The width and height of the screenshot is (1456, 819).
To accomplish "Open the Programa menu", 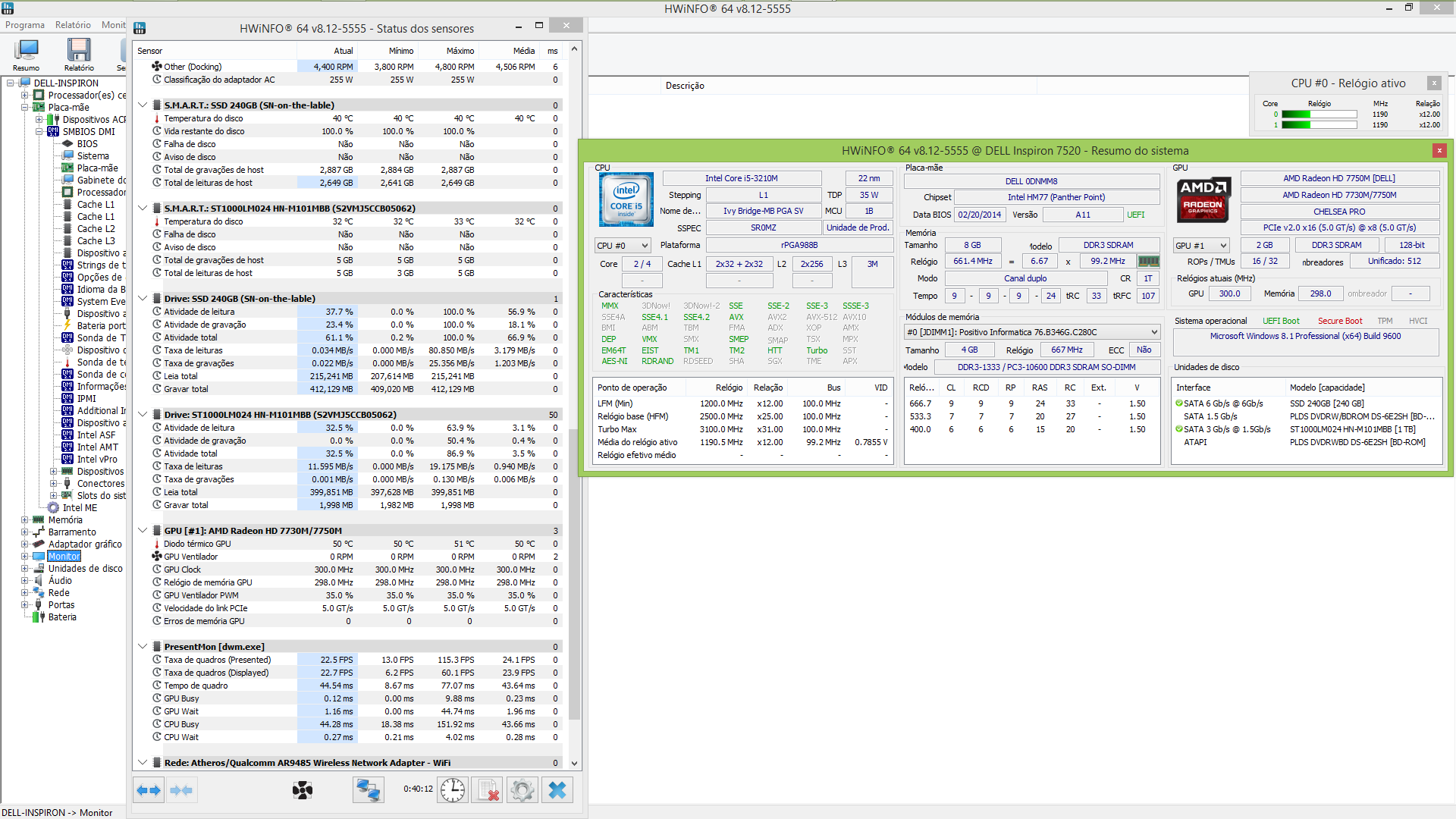I will pyautogui.click(x=25, y=25).
